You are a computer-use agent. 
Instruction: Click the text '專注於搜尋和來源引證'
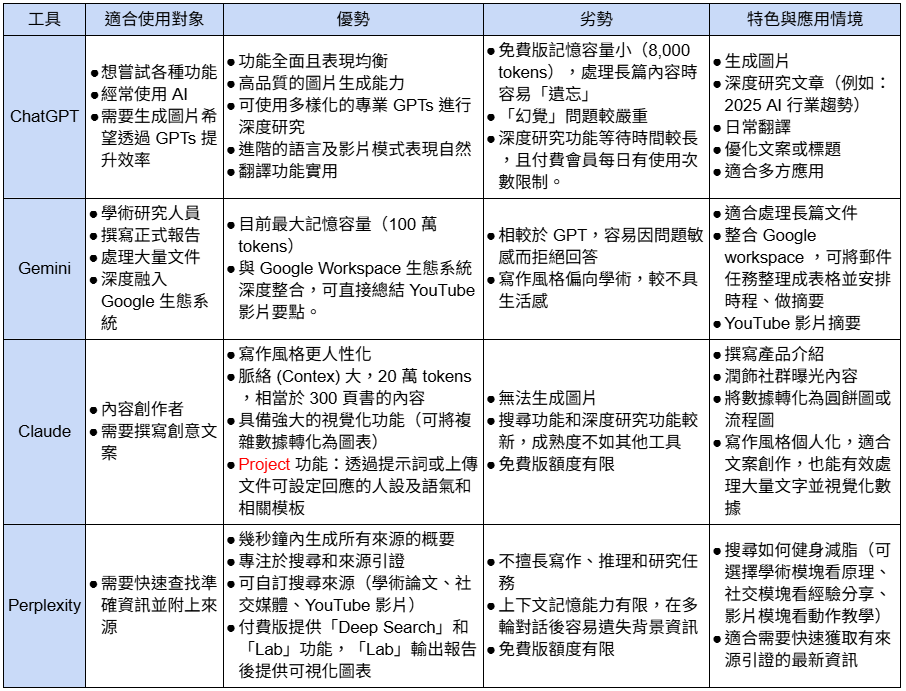[322, 560]
